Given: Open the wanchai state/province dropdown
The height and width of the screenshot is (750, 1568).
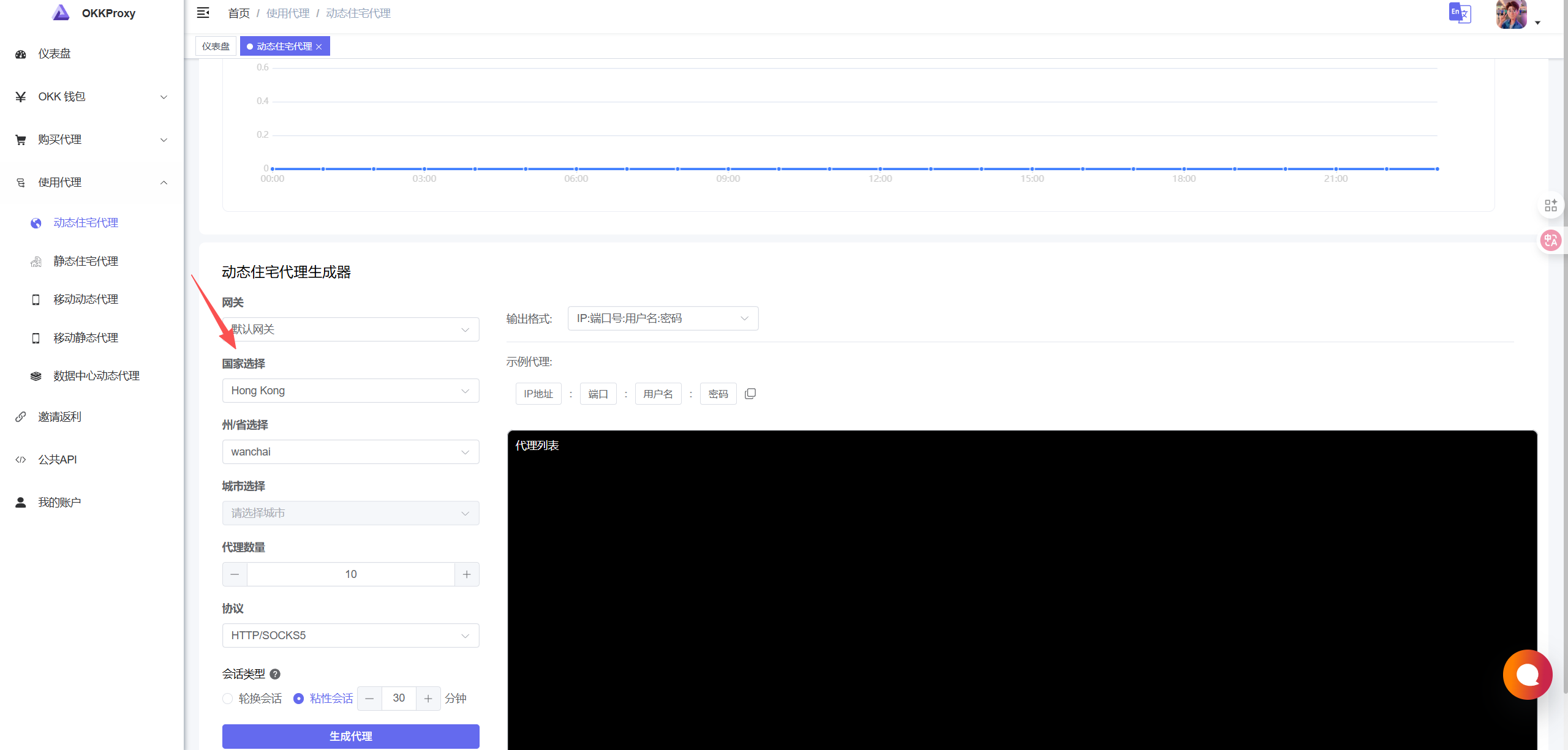Looking at the screenshot, I should pyautogui.click(x=350, y=452).
